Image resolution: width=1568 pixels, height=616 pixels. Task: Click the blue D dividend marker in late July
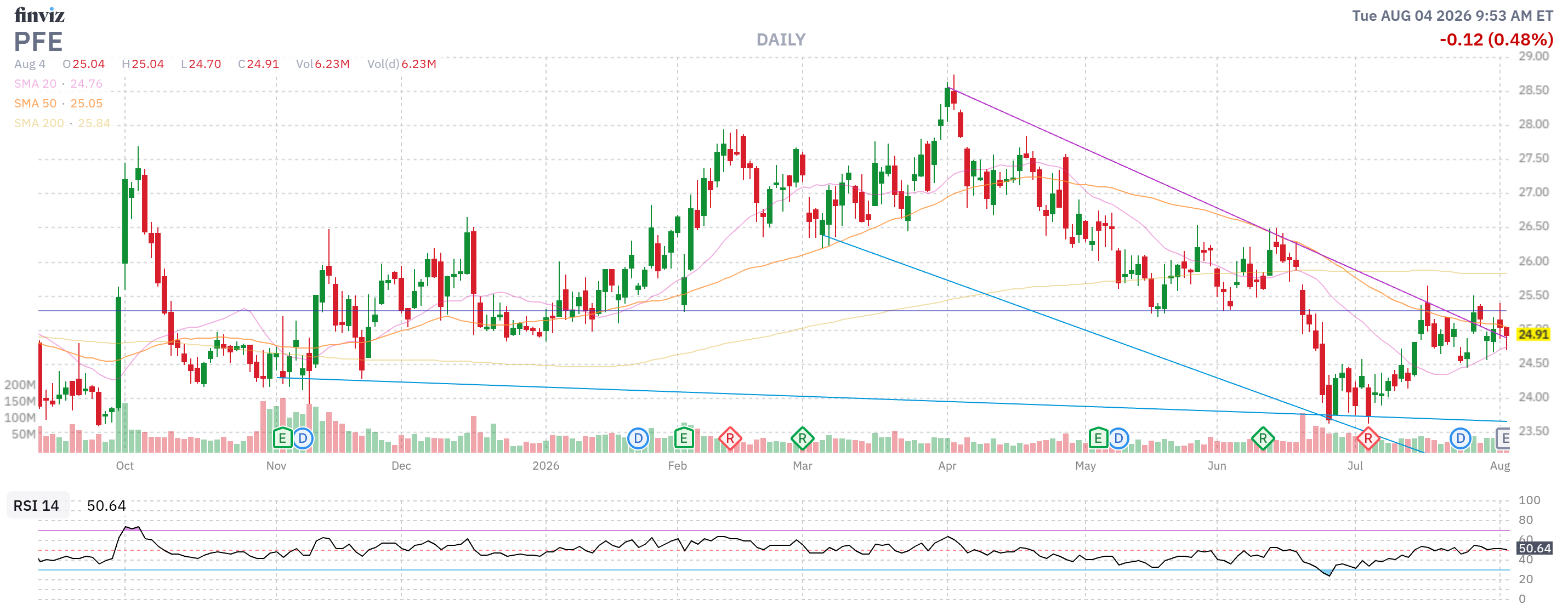[x=1460, y=438]
